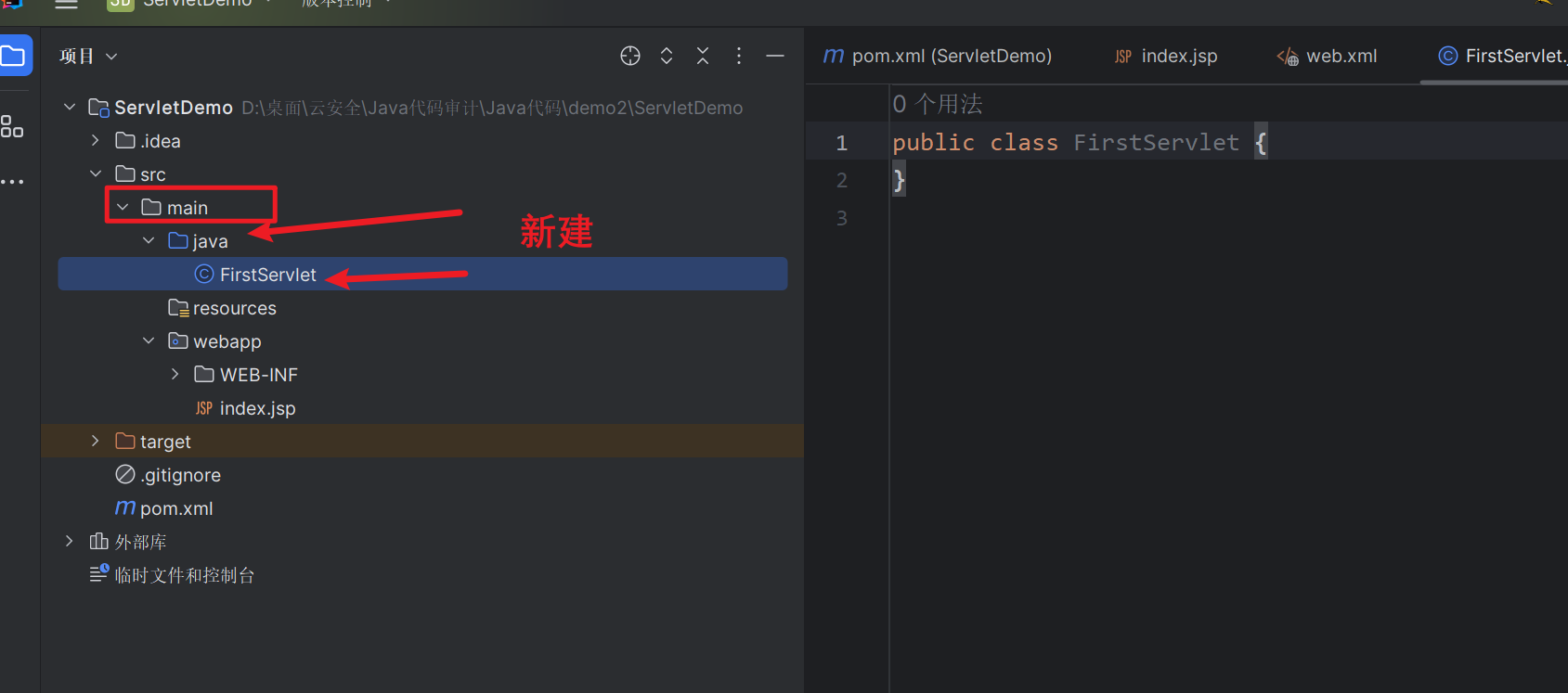Switch to the index.jsp editor tab
This screenshot has width=1568, height=693.
pyautogui.click(x=1166, y=56)
